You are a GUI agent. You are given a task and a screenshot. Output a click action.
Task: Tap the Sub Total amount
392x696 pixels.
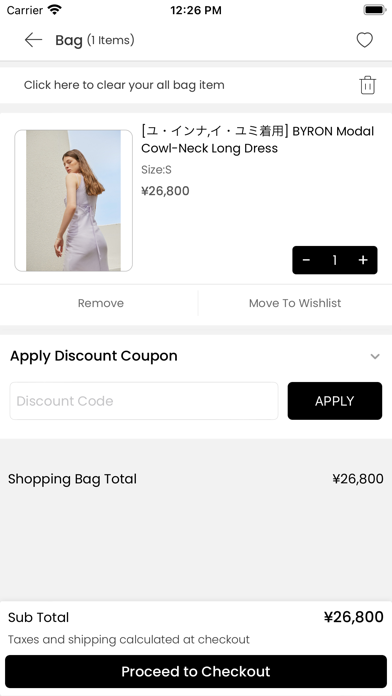pyautogui.click(x=353, y=617)
